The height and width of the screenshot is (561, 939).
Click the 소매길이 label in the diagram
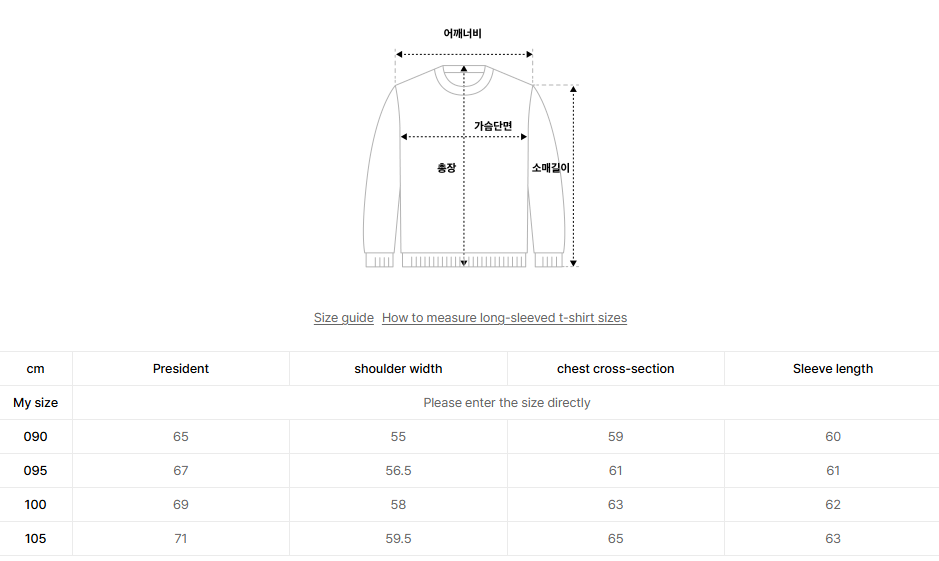(551, 168)
